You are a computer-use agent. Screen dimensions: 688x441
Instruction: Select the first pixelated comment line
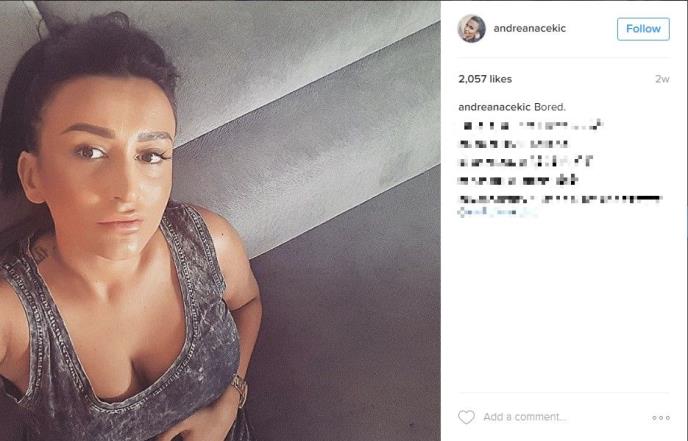pyautogui.click(x=533, y=125)
